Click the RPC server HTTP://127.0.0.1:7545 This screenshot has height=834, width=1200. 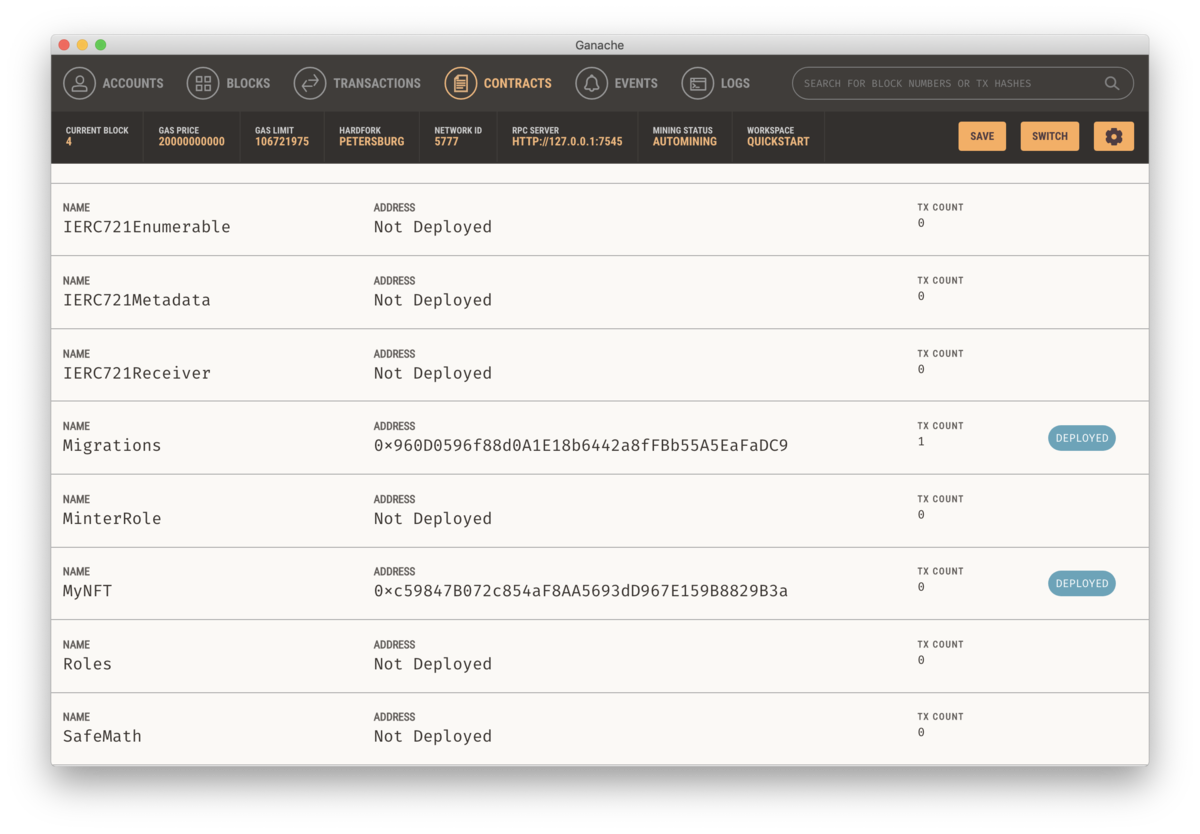[567, 142]
